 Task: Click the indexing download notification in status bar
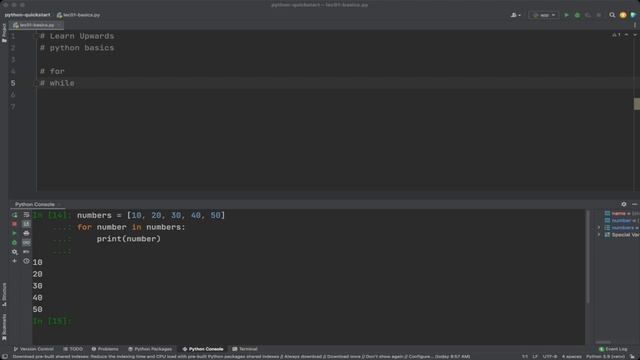(x=241, y=357)
